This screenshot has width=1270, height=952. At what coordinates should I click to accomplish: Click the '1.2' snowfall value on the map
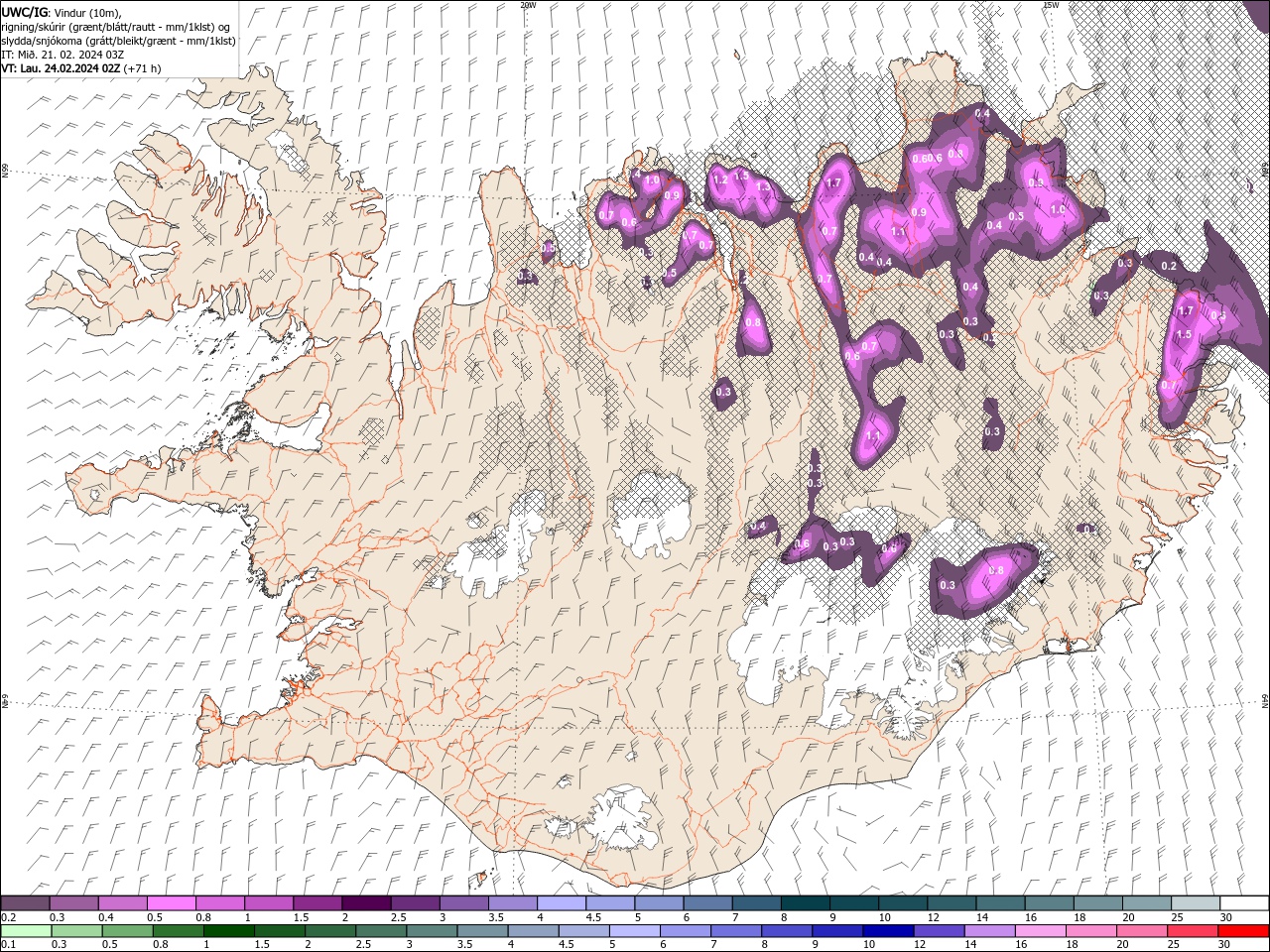(721, 179)
